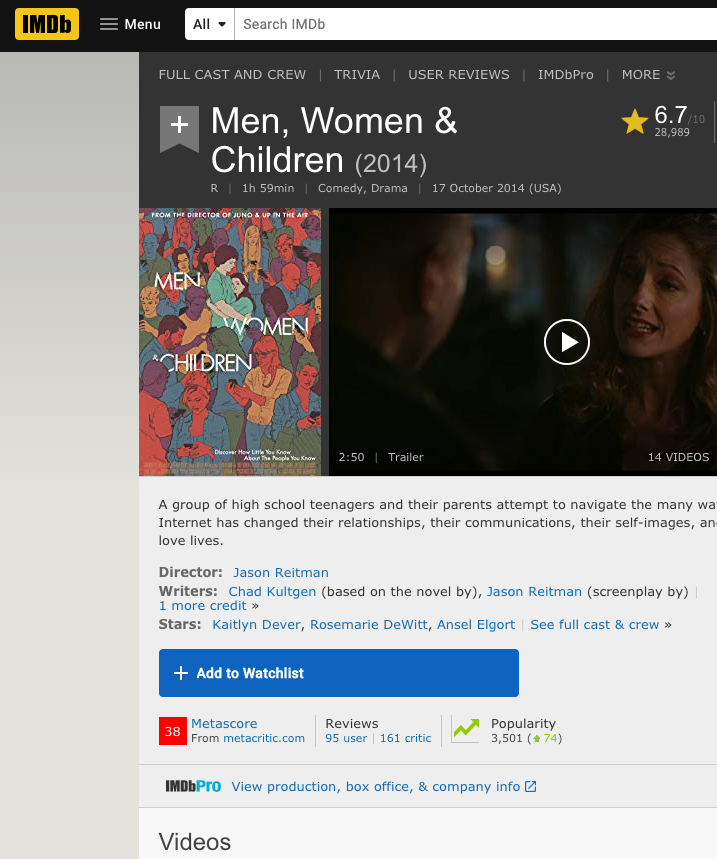This screenshot has height=859, width=717.
Task: Visit metacritic.com link
Action: tap(264, 738)
